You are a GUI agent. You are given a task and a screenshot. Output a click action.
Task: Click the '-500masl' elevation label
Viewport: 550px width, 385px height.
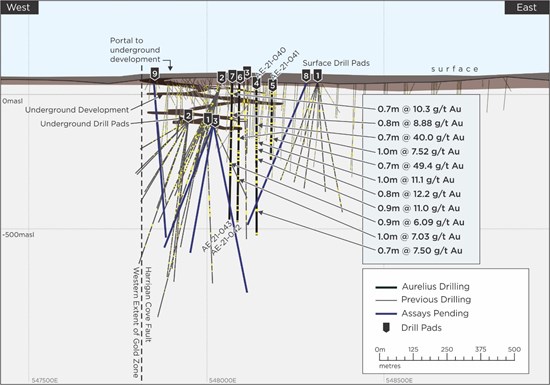coord(18,235)
